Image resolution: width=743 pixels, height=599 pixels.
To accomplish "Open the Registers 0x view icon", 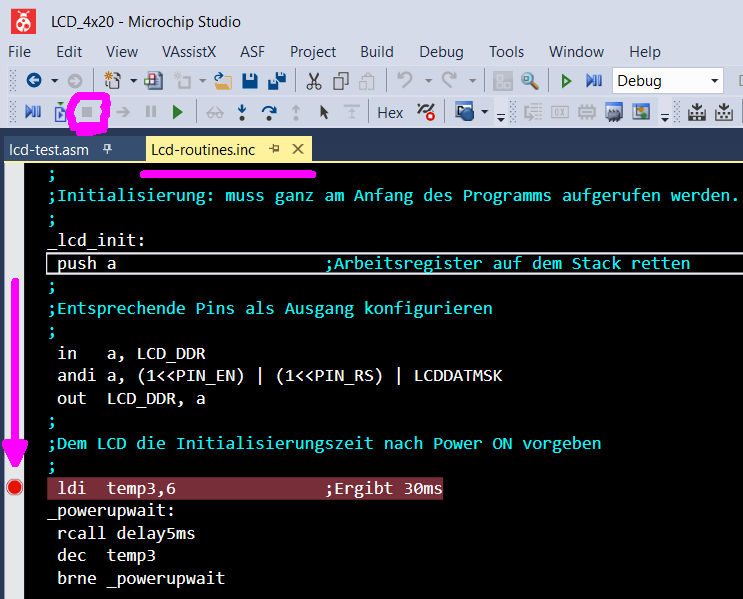I will point(560,112).
